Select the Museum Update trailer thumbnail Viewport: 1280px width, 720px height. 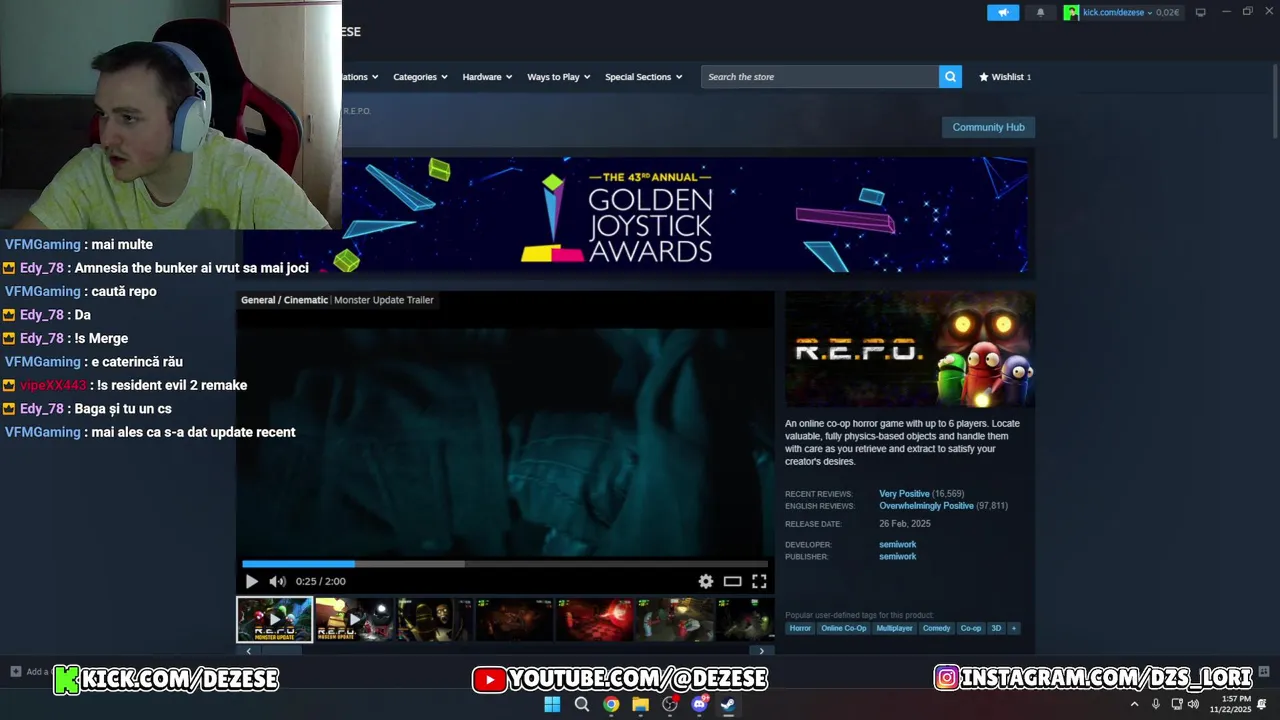(355, 620)
